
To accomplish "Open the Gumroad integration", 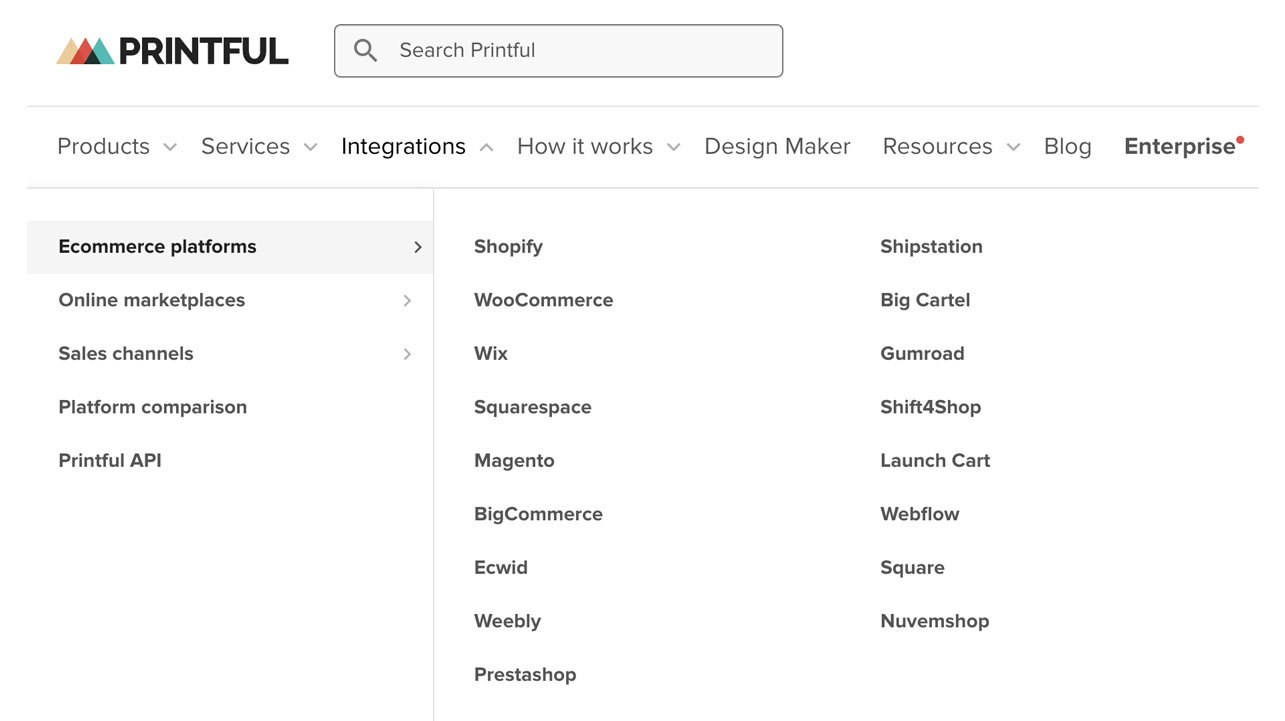I will click(922, 354).
